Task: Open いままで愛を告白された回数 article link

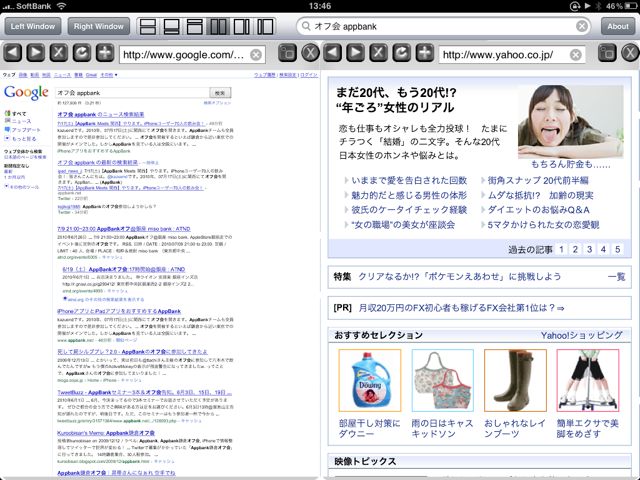Action: coord(409,180)
